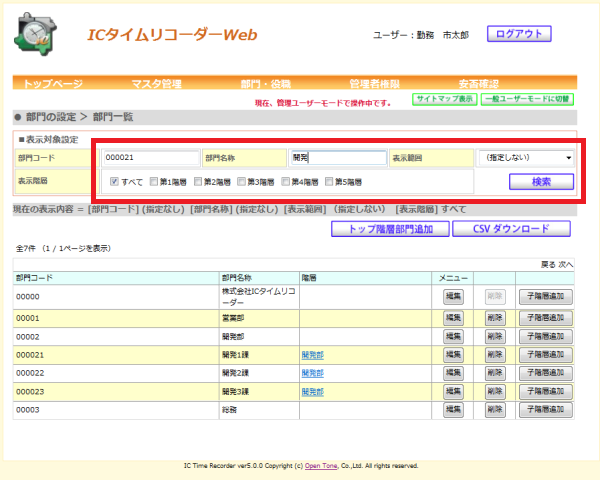The height and width of the screenshot is (480, 600).
Task: Check the 第4階層 checkbox
Action: pyautogui.click(x=285, y=181)
